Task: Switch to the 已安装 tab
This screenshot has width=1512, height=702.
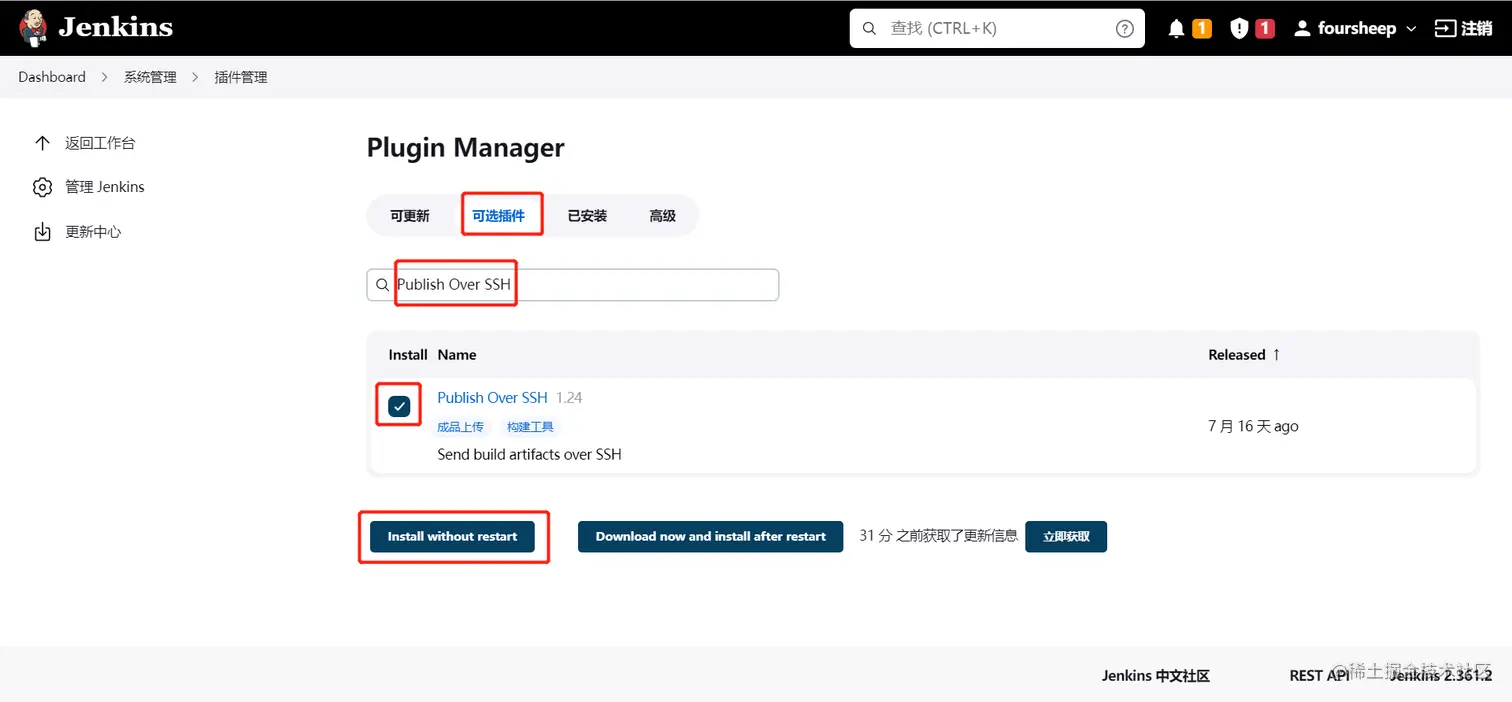Action: pyautogui.click(x=587, y=216)
